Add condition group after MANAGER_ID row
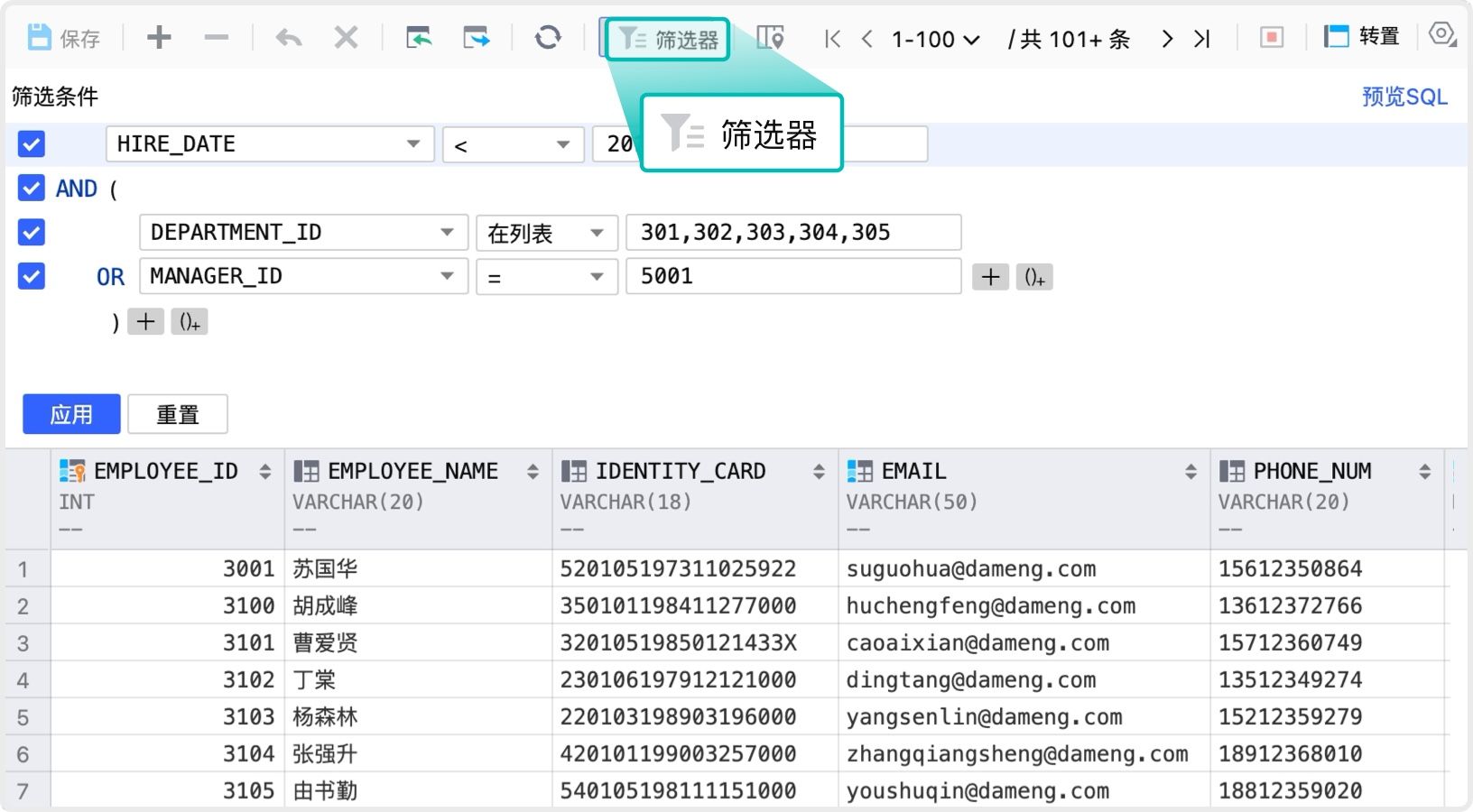The height and width of the screenshot is (812, 1473). [x=1034, y=277]
